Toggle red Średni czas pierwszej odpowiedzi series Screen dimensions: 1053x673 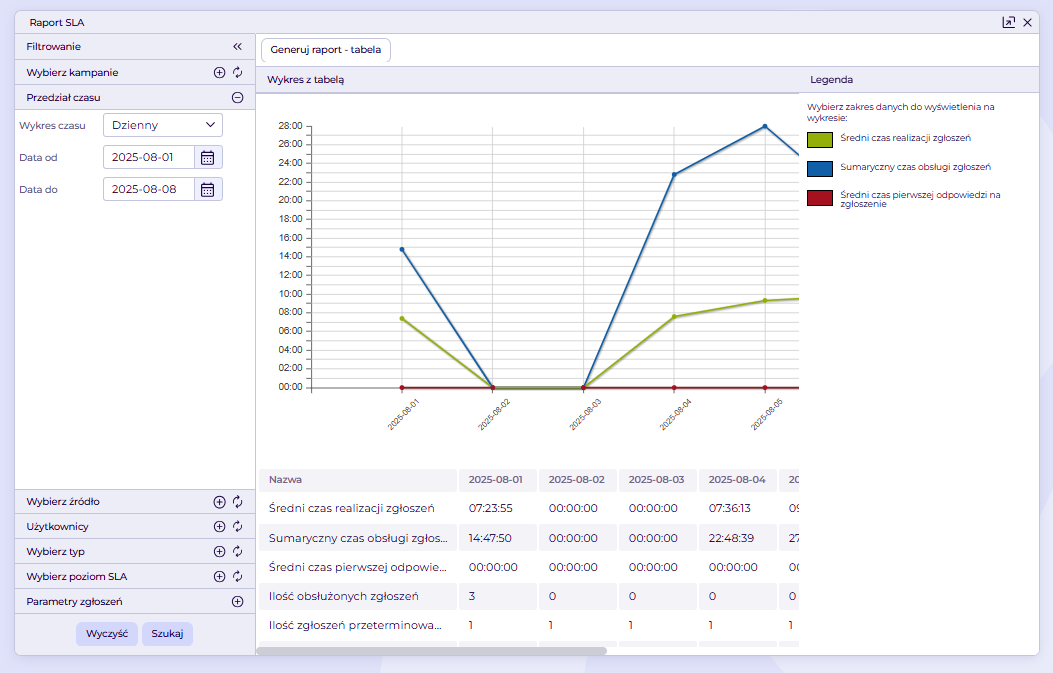point(819,198)
